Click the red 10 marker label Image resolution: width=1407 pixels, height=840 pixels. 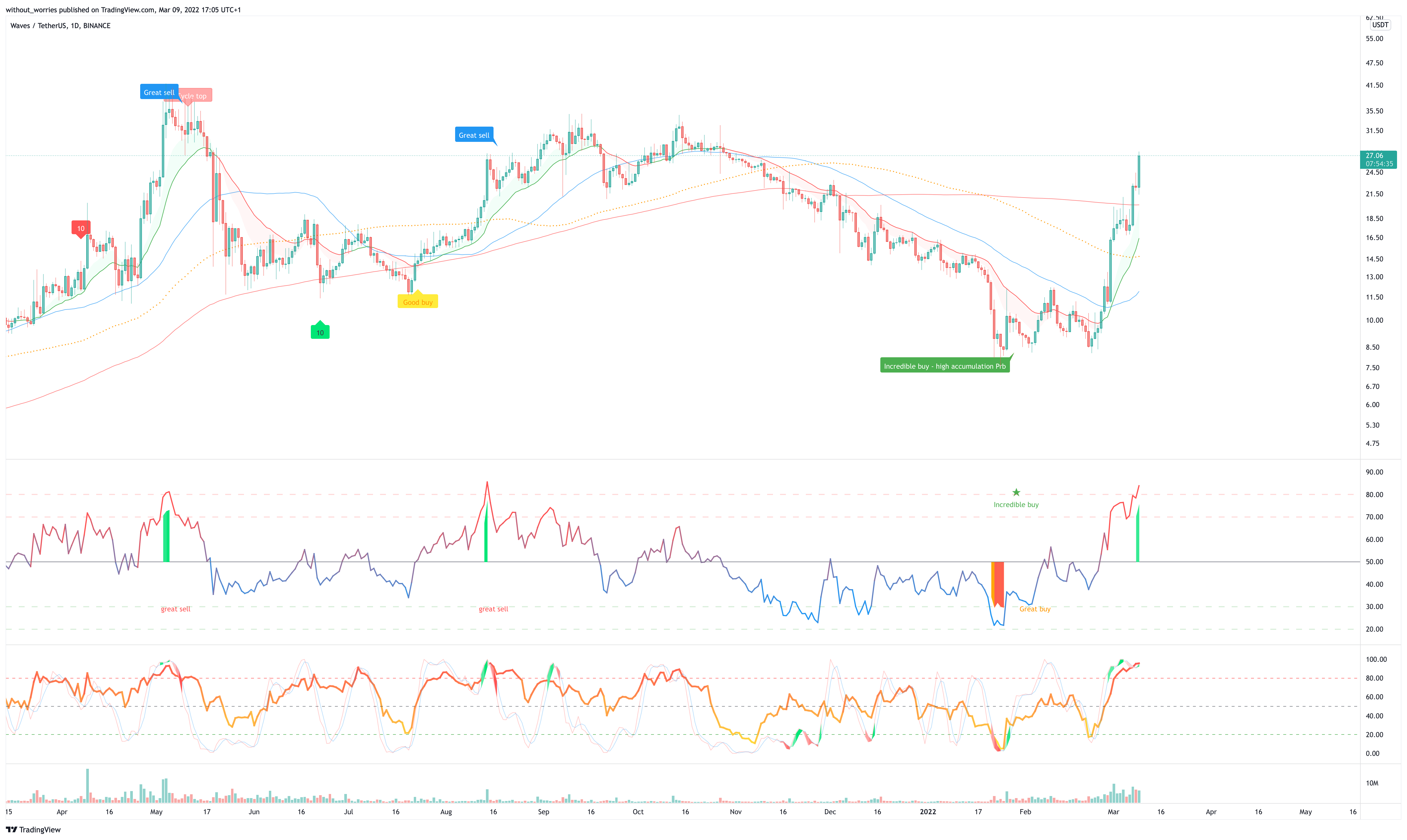(x=81, y=228)
